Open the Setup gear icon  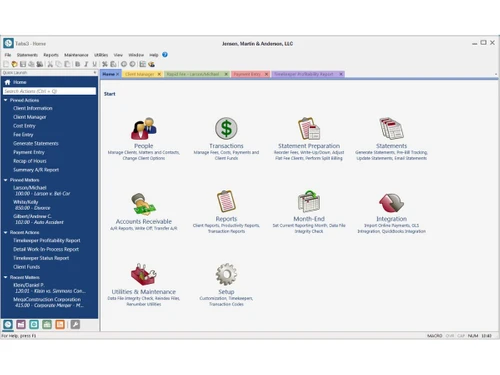click(226, 274)
